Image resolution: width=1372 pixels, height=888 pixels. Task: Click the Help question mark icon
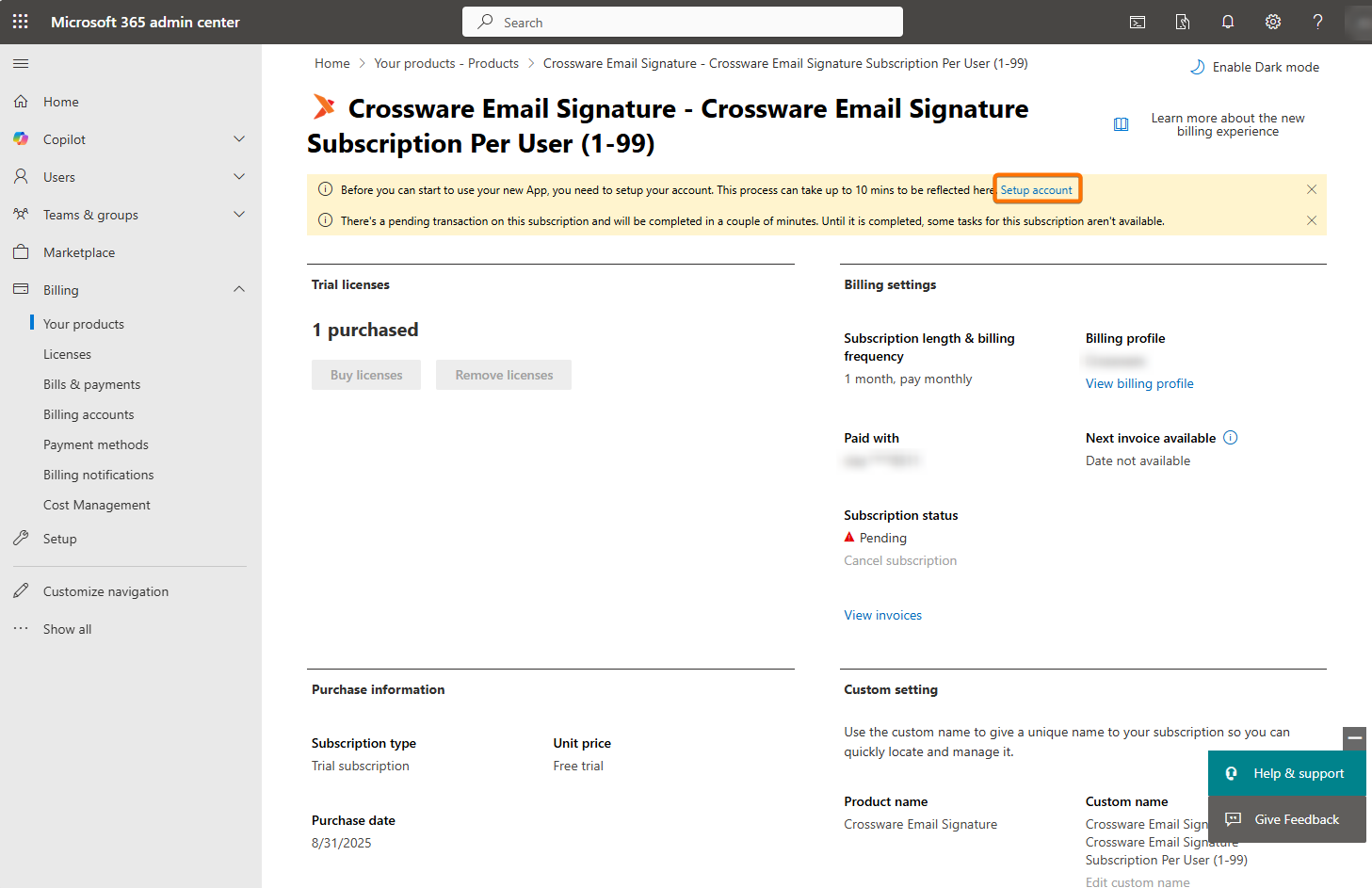tap(1317, 22)
